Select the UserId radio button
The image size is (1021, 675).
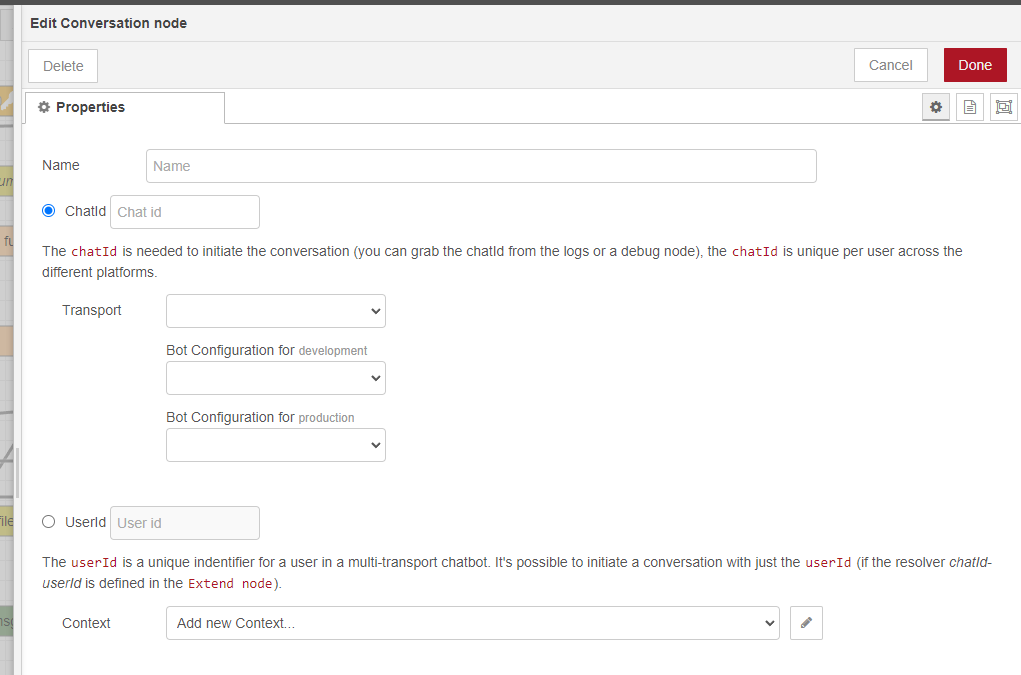(48, 522)
